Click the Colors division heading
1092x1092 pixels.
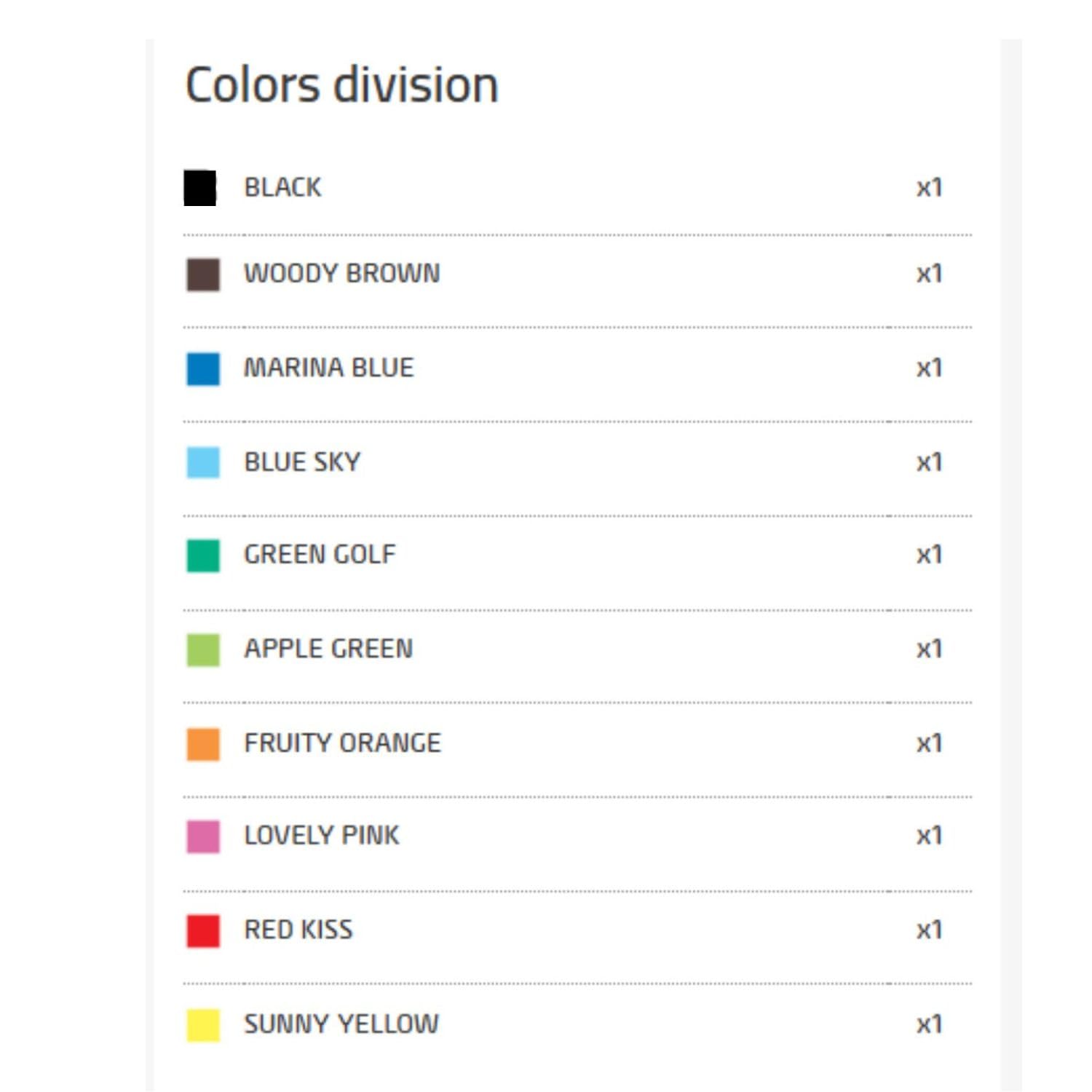pyautogui.click(x=341, y=82)
